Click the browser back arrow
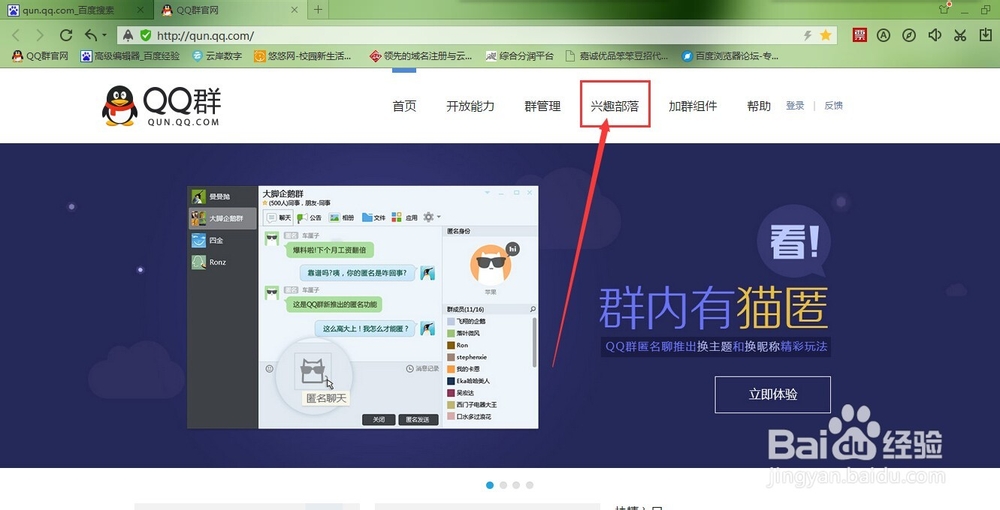 tap(16, 36)
